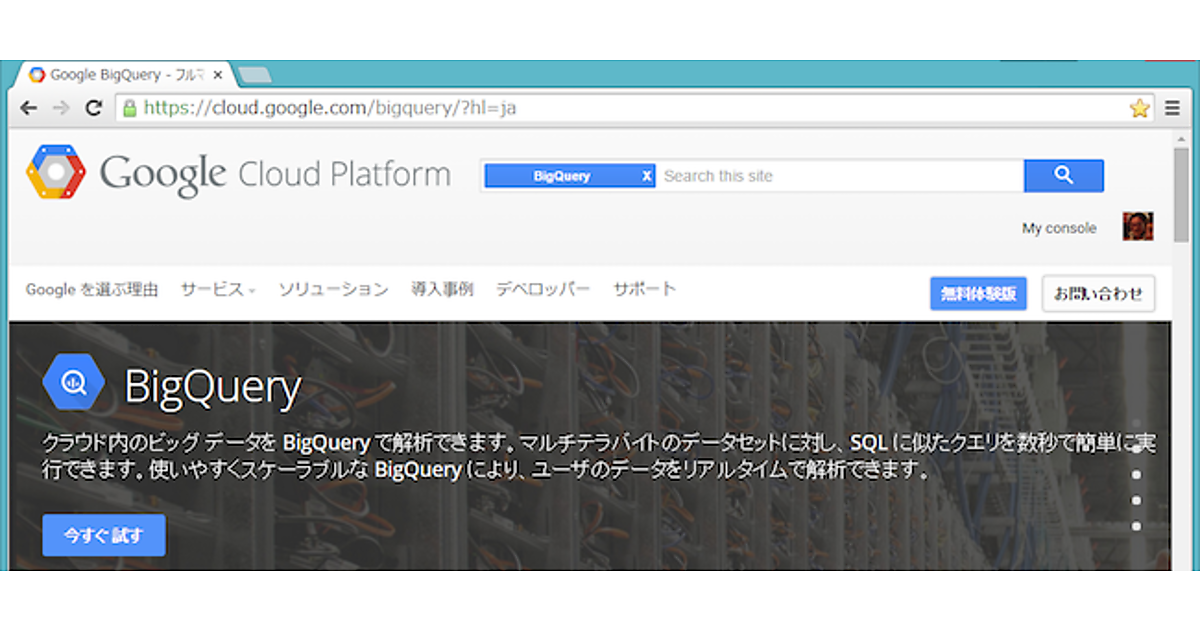Viewport: 1200px width, 630px height.
Task: Open the ソリューション menu item
Action: 333,289
